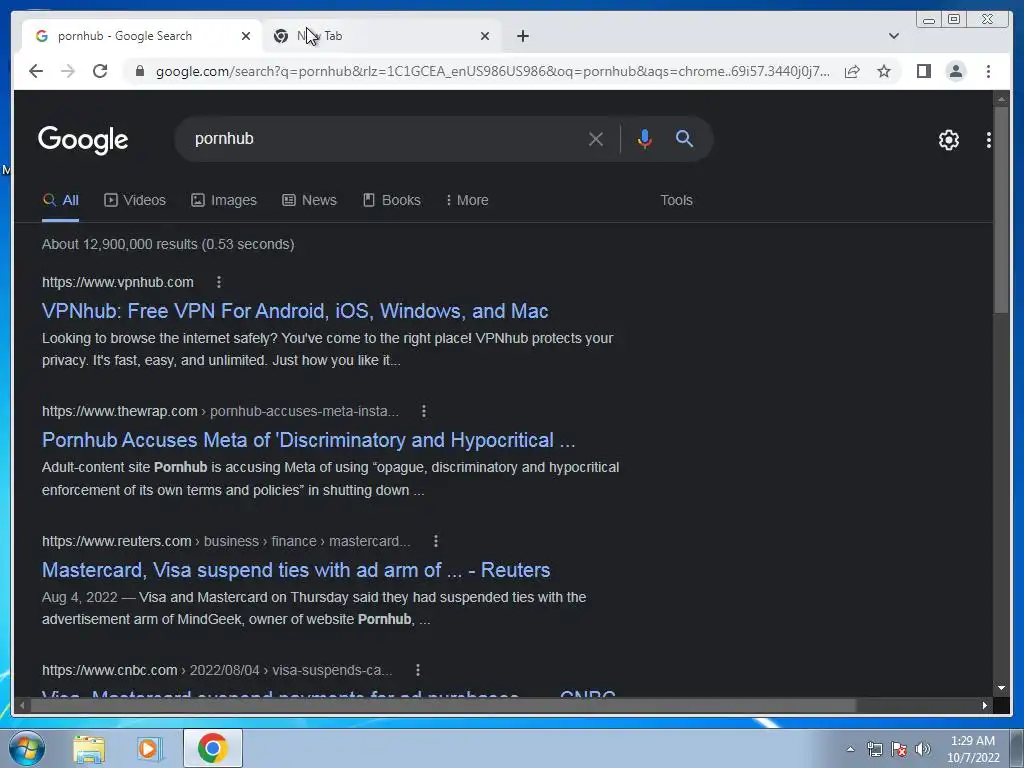
Task: Click the browser forward arrow
Action: tap(68, 71)
